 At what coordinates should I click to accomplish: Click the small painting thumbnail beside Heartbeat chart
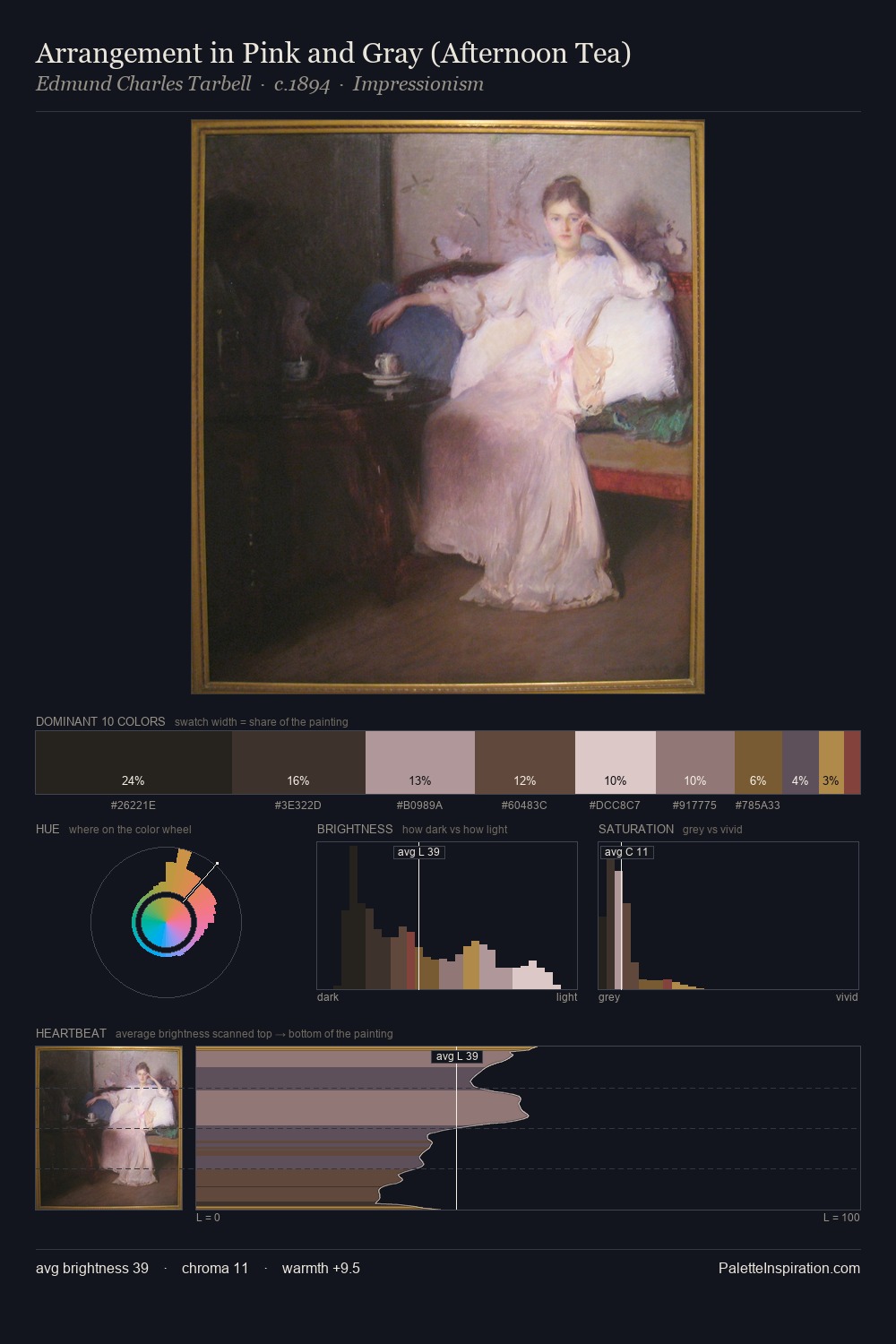coord(109,1128)
